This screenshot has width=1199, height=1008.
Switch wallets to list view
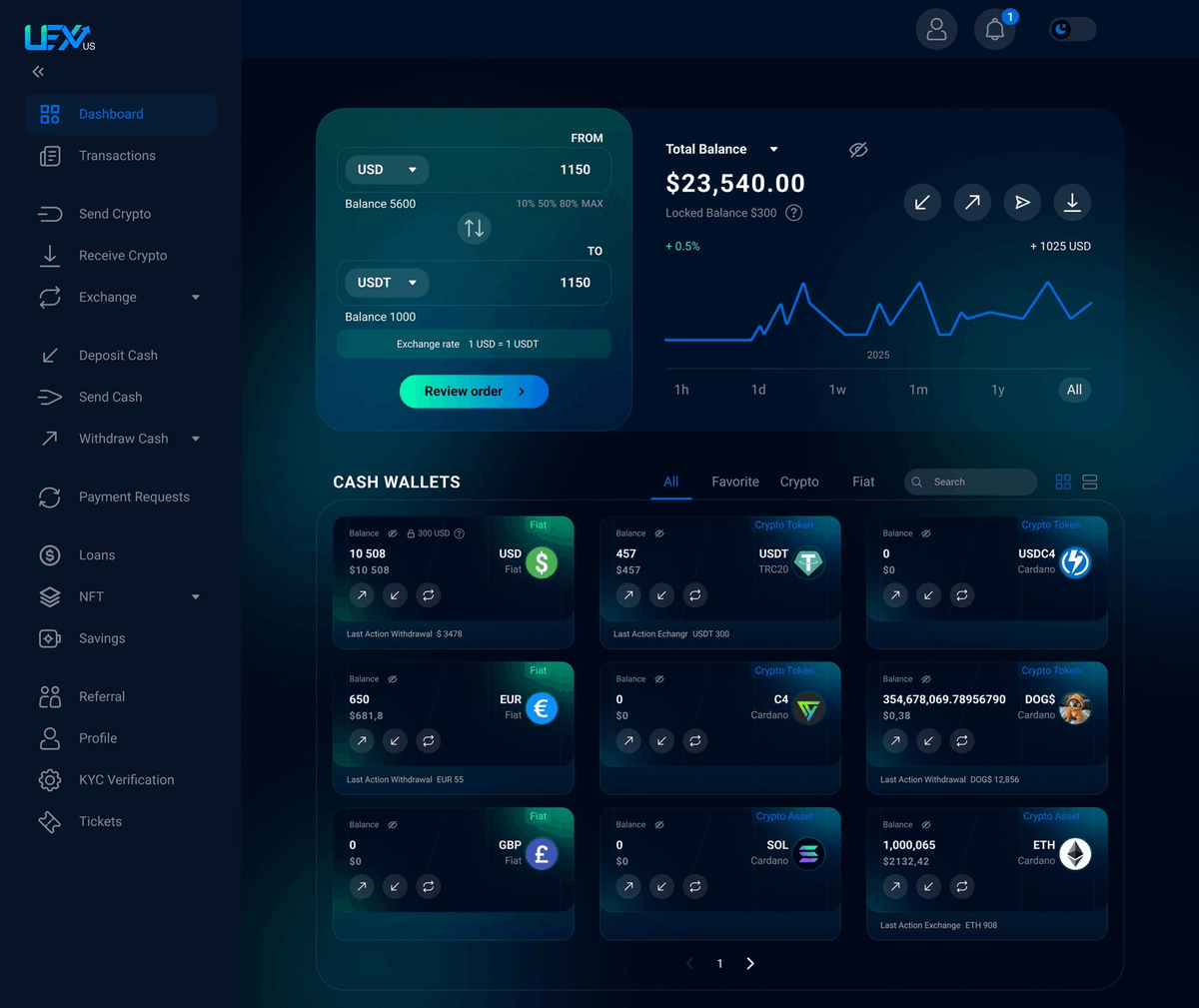coord(1090,483)
